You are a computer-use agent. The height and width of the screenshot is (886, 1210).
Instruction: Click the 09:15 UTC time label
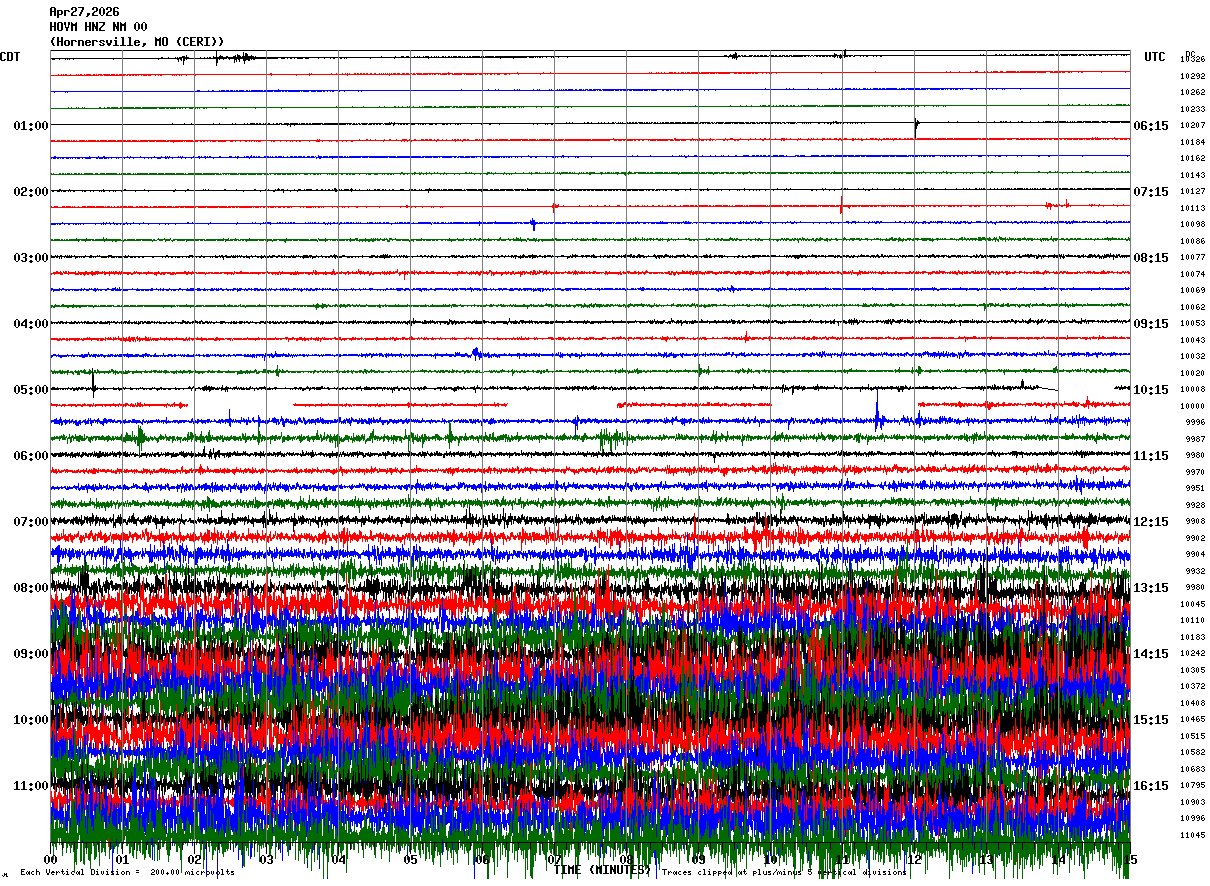(x=1151, y=324)
